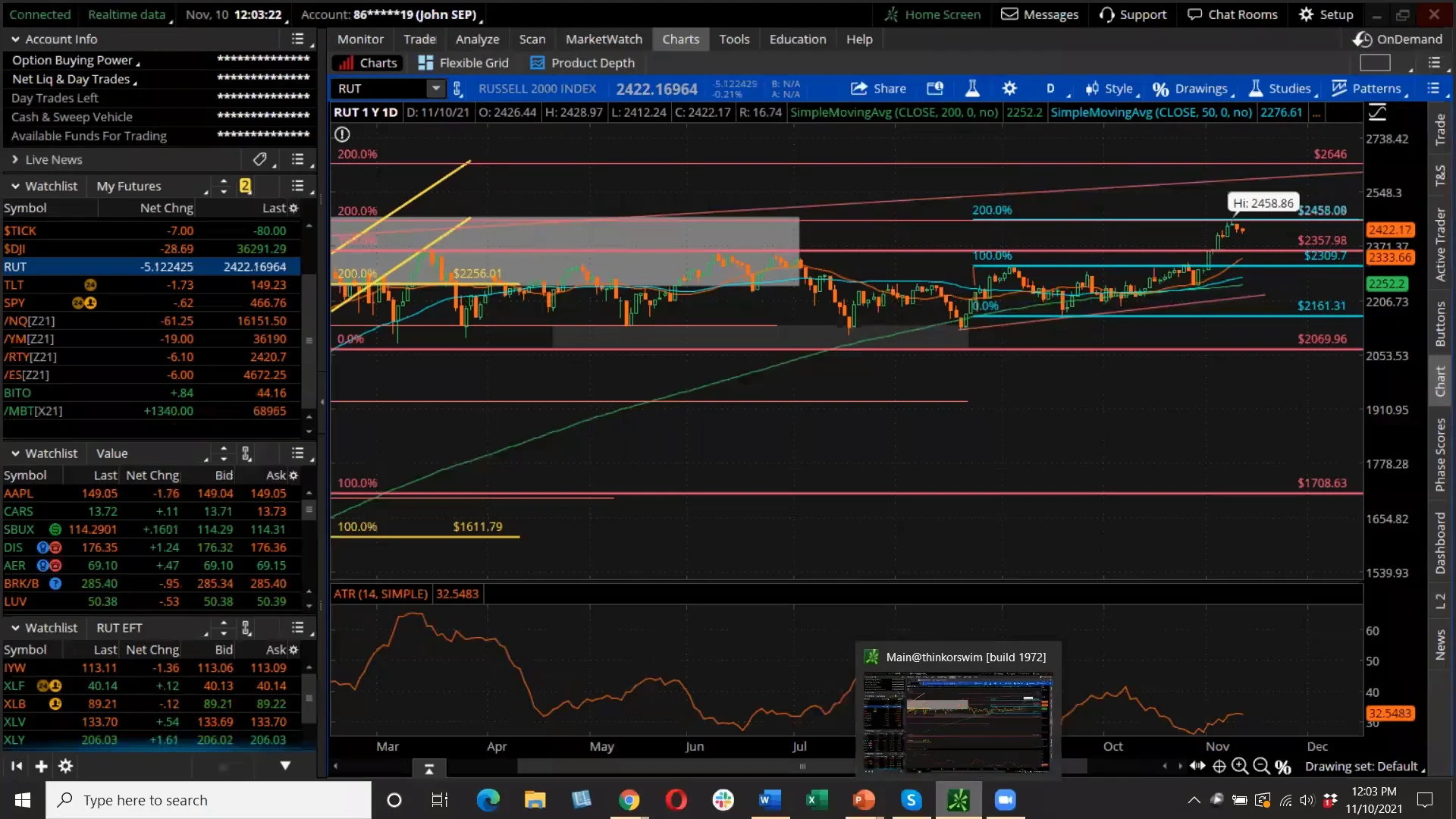Viewport: 1456px width, 819px height.
Task: Click the news card icon beside Share
Action: pyautogui.click(x=935, y=89)
